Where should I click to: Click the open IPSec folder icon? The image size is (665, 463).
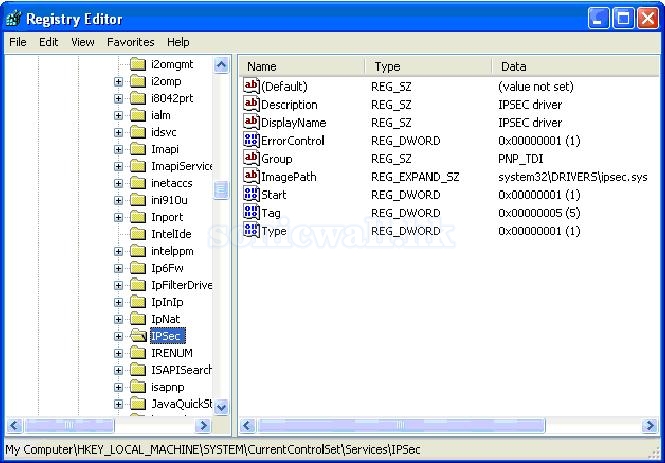click(138, 336)
